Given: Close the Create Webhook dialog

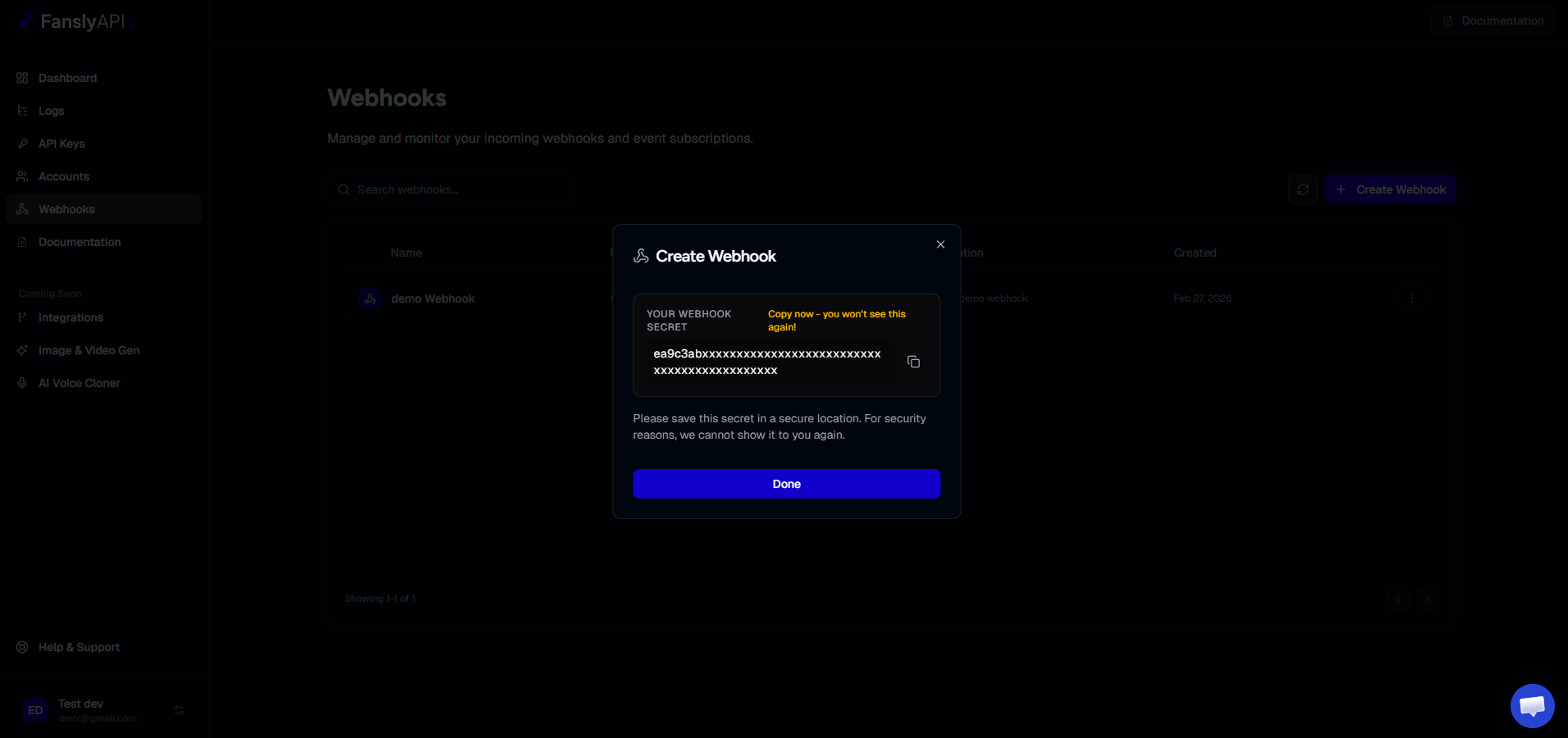Looking at the screenshot, I should (x=939, y=244).
